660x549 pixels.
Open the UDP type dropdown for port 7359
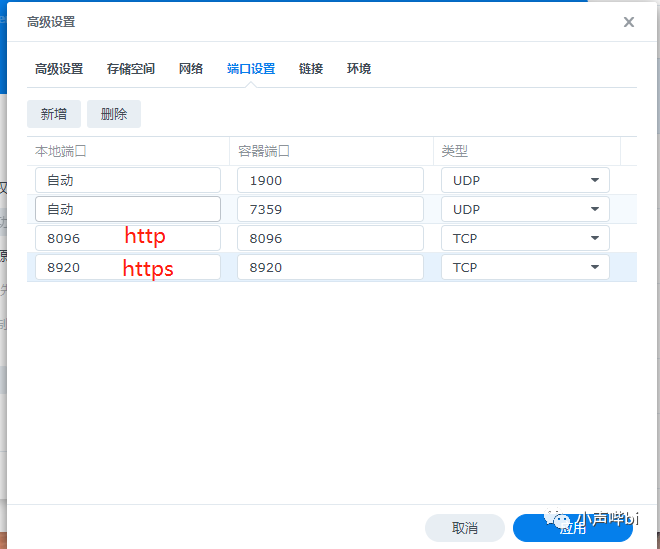[525, 209]
